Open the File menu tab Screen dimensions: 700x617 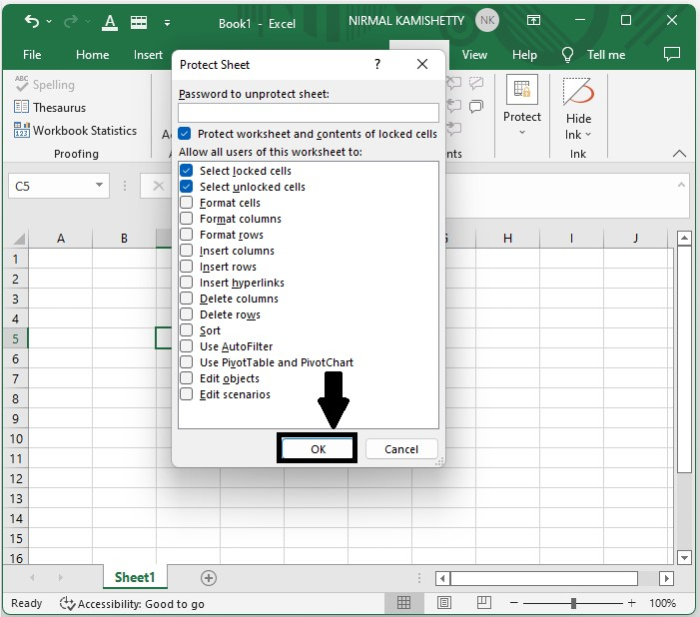[32, 55]
